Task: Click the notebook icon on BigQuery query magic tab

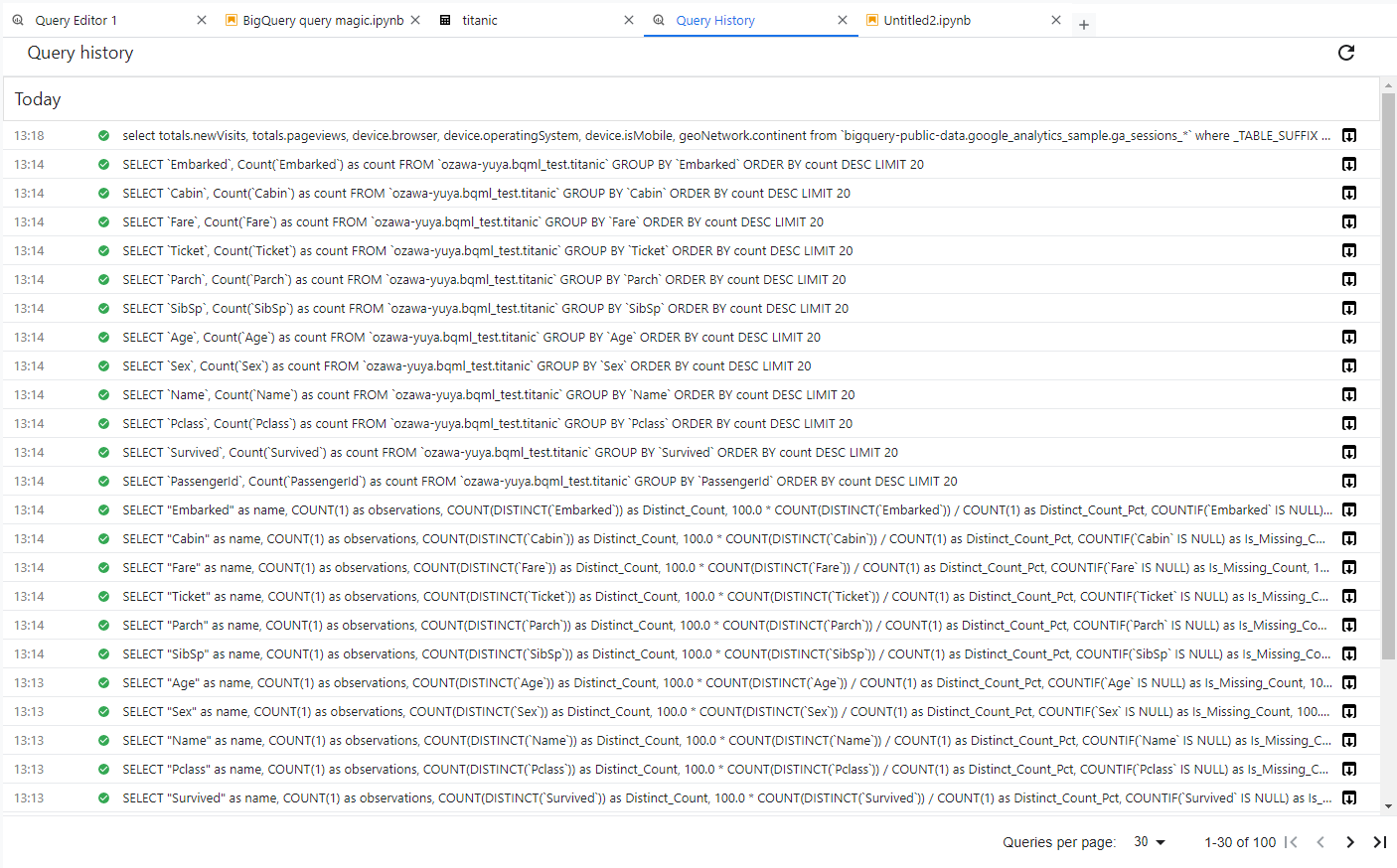Action: pos(232,19)
